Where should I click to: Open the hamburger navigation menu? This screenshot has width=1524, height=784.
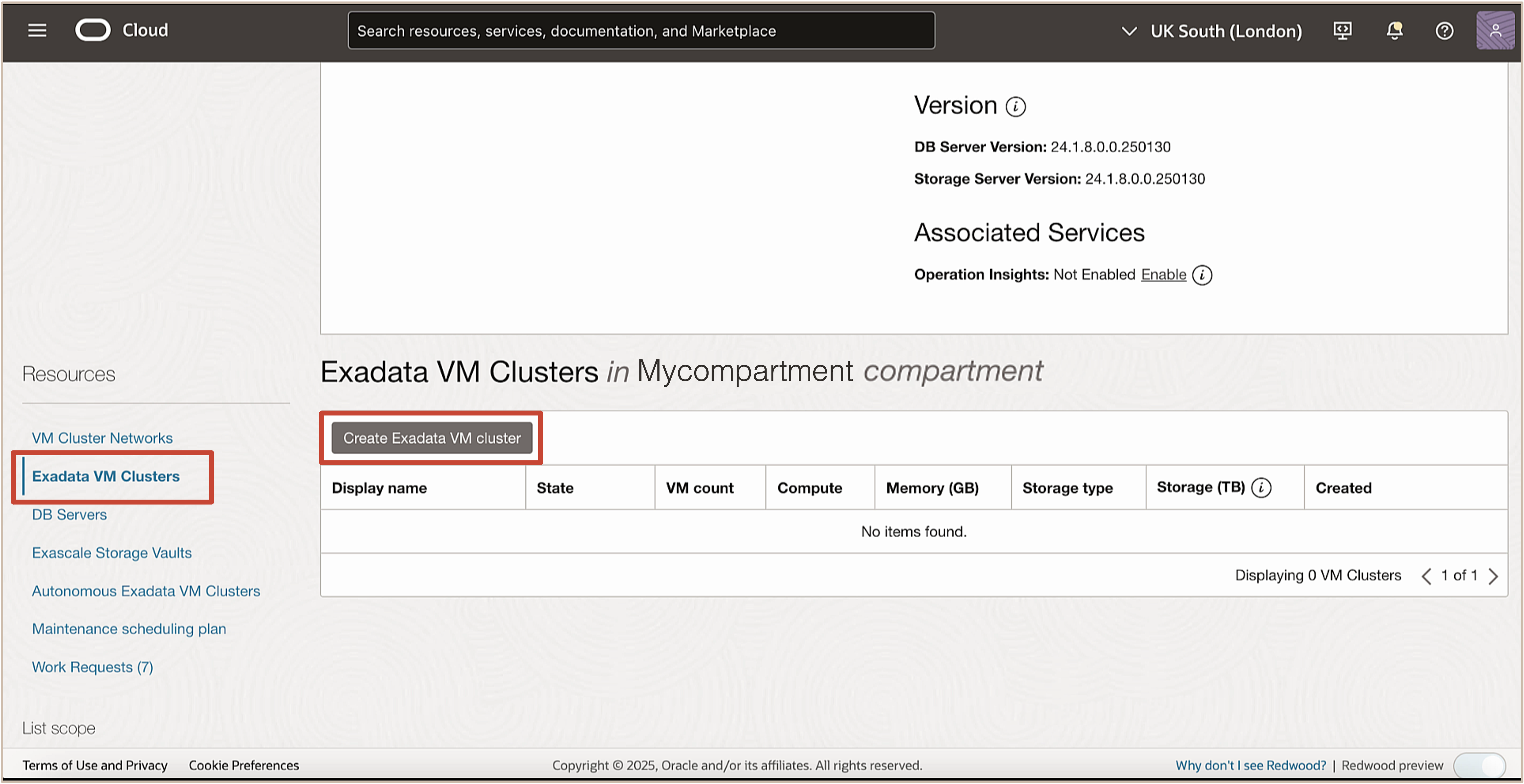click(37, 30)
